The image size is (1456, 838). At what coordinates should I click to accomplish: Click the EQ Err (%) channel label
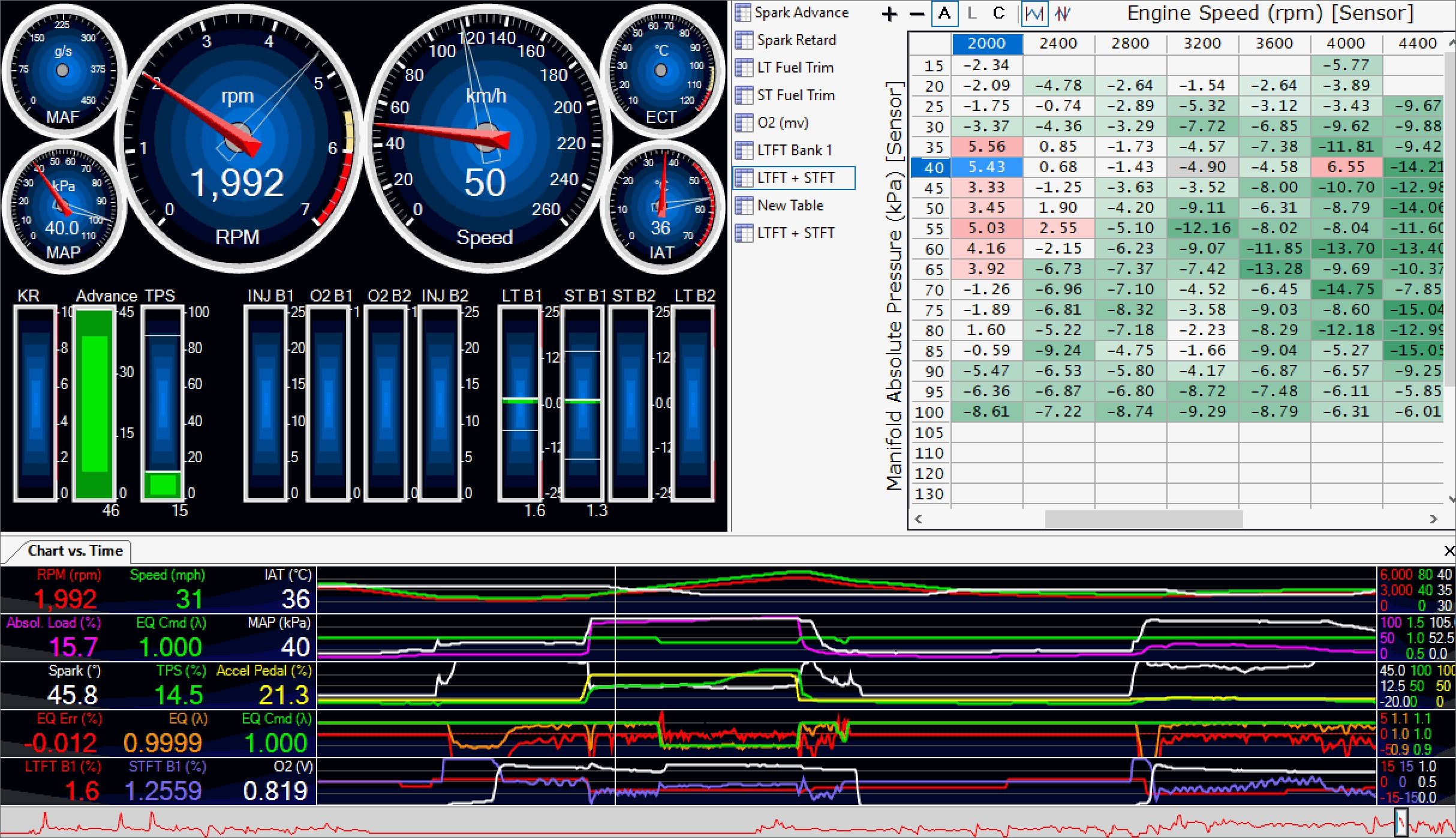(70, 719)
